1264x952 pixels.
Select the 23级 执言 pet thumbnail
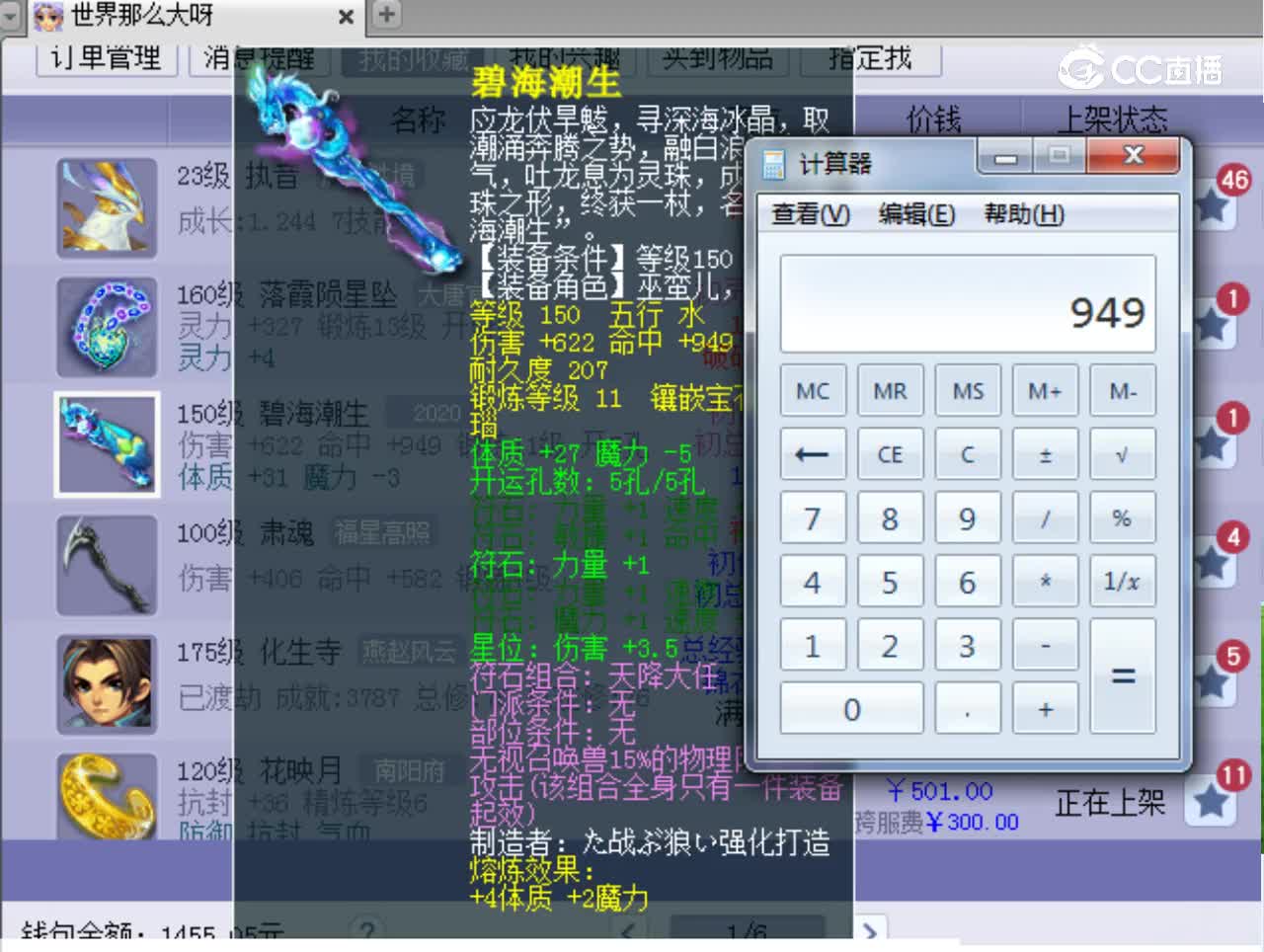[x=107, y=207]
